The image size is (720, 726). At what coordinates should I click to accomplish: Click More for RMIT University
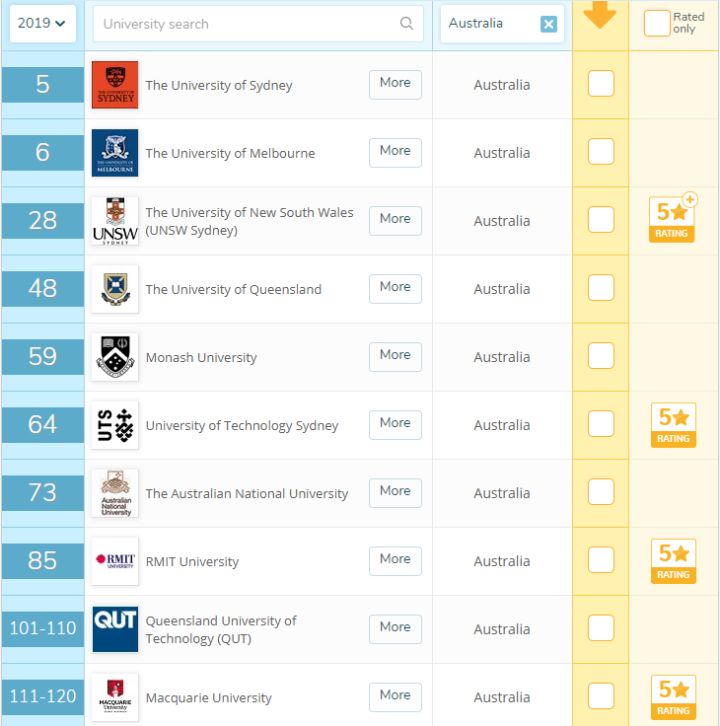(395, 561)
